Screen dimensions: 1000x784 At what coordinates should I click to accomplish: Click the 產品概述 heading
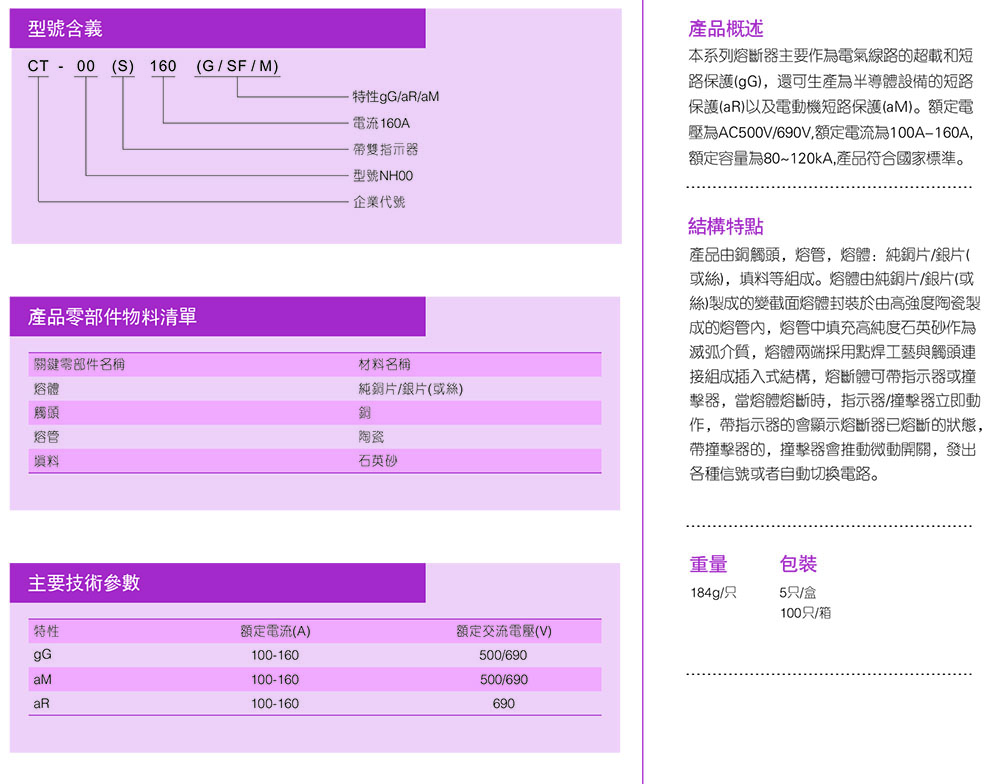(x=726, y=29)
